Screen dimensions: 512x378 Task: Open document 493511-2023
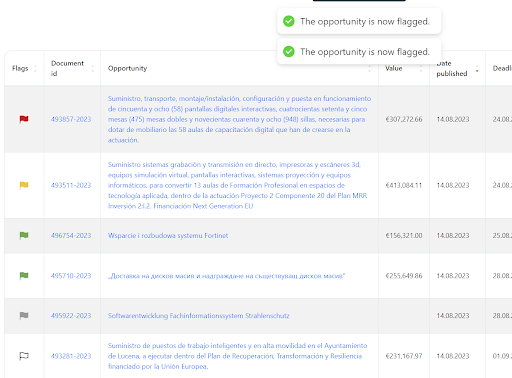click(71, 185)
